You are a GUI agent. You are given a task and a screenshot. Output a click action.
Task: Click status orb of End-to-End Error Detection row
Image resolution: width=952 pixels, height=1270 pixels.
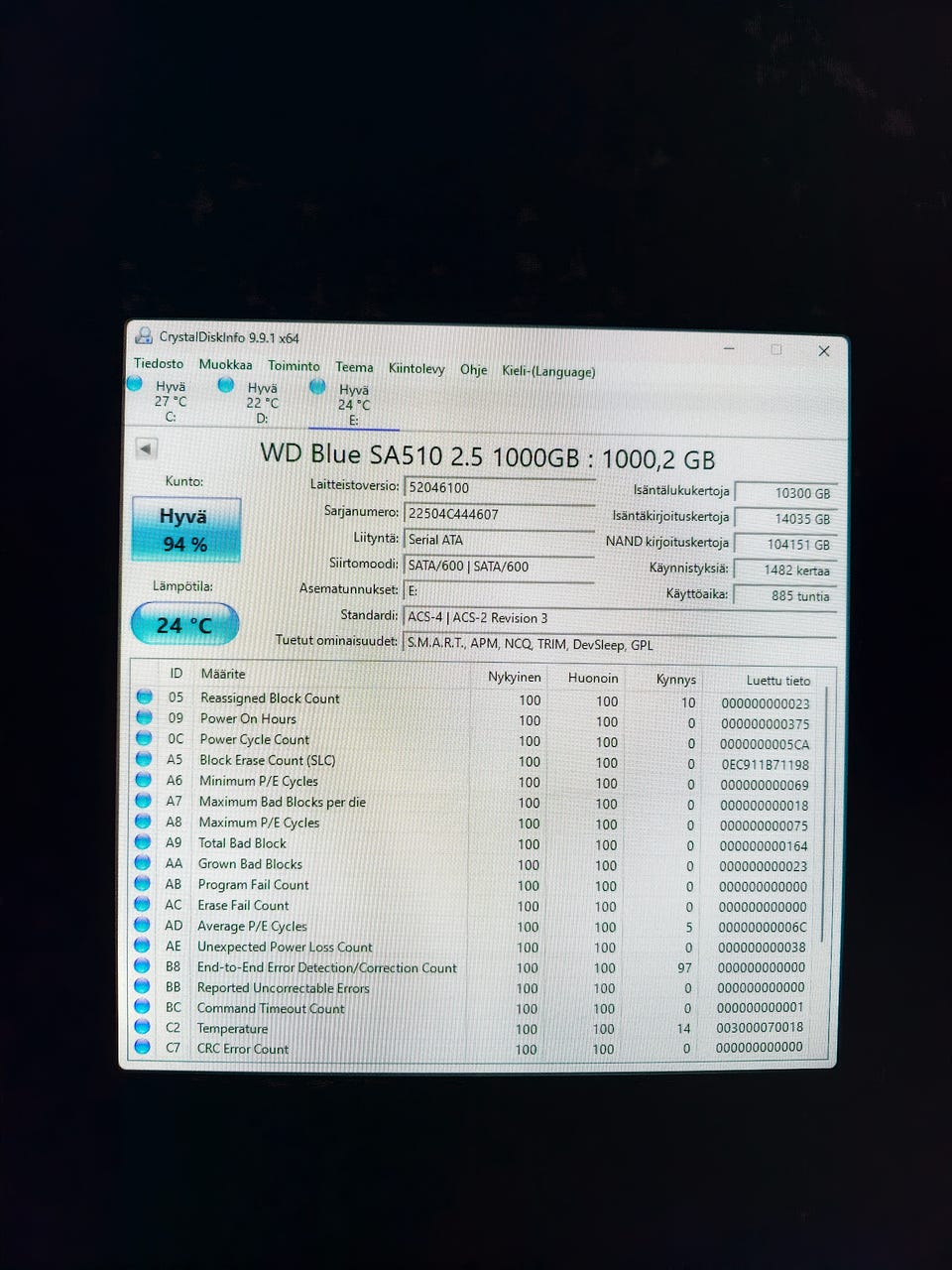coord(144,966)
